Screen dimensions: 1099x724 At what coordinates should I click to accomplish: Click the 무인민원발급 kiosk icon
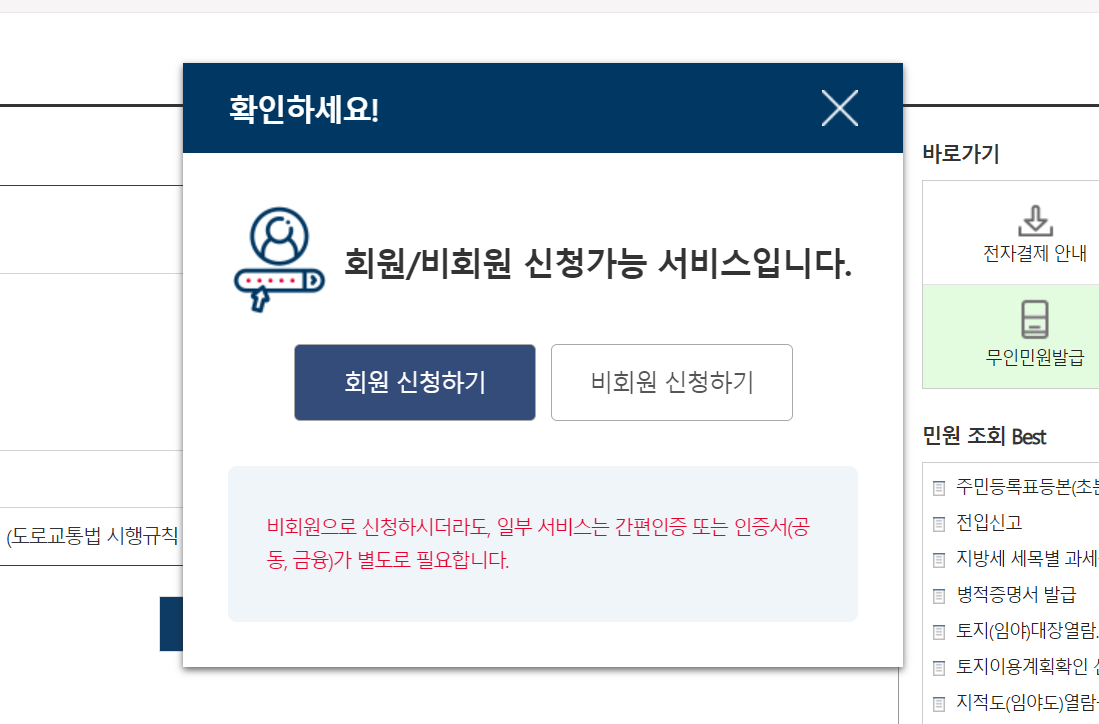click(x=1035, y=320)
